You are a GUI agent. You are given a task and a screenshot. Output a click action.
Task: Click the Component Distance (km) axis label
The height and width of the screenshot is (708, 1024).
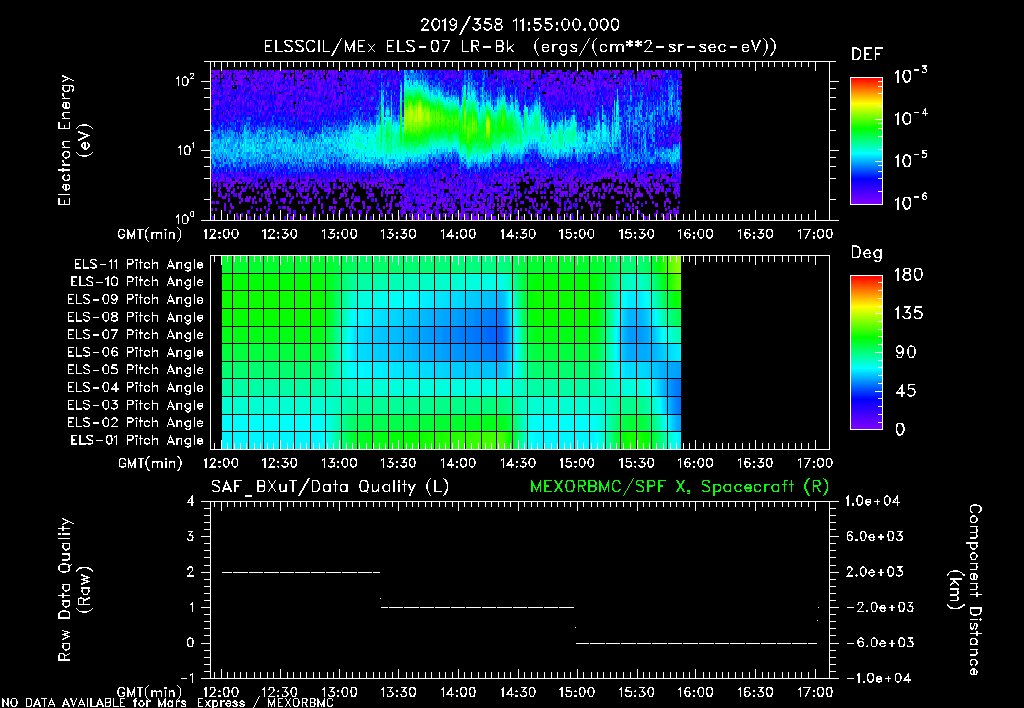(x=965, y=589)
